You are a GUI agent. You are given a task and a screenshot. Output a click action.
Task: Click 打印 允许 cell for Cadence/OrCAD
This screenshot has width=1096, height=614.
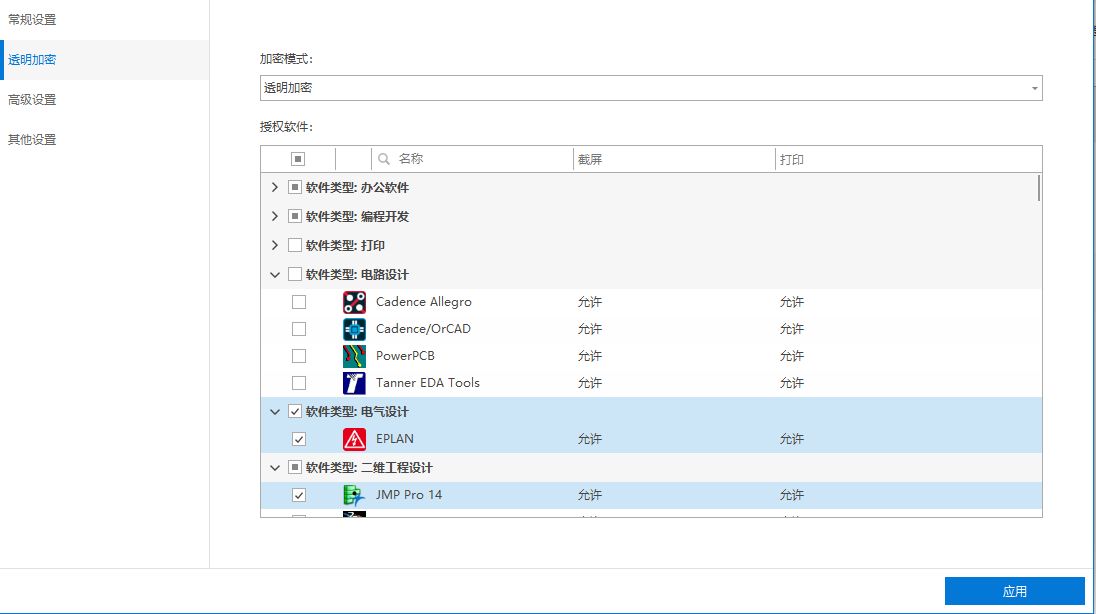click(792, 329)
